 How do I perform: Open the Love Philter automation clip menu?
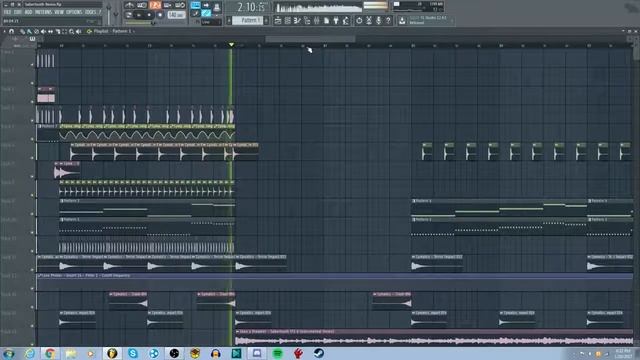point(40,276)
